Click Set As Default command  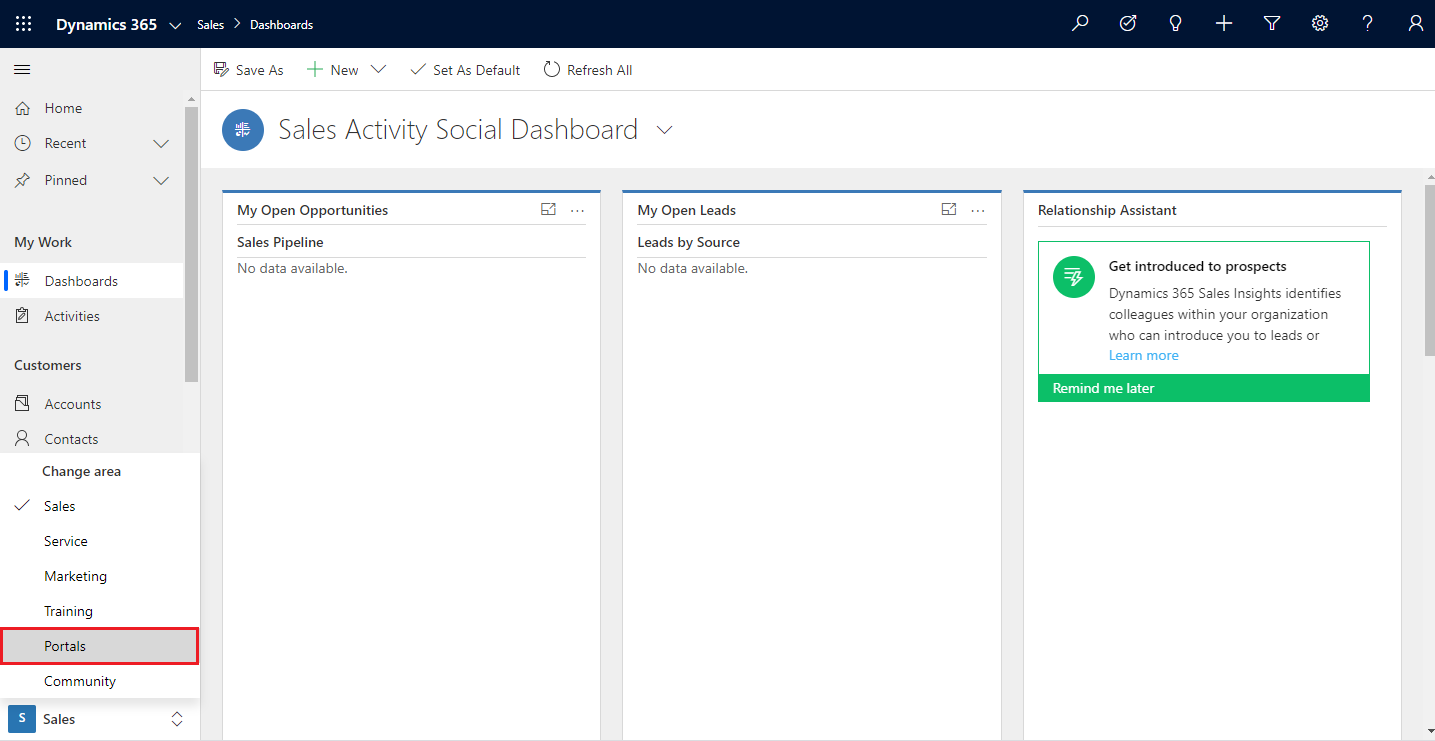(465, 70)
